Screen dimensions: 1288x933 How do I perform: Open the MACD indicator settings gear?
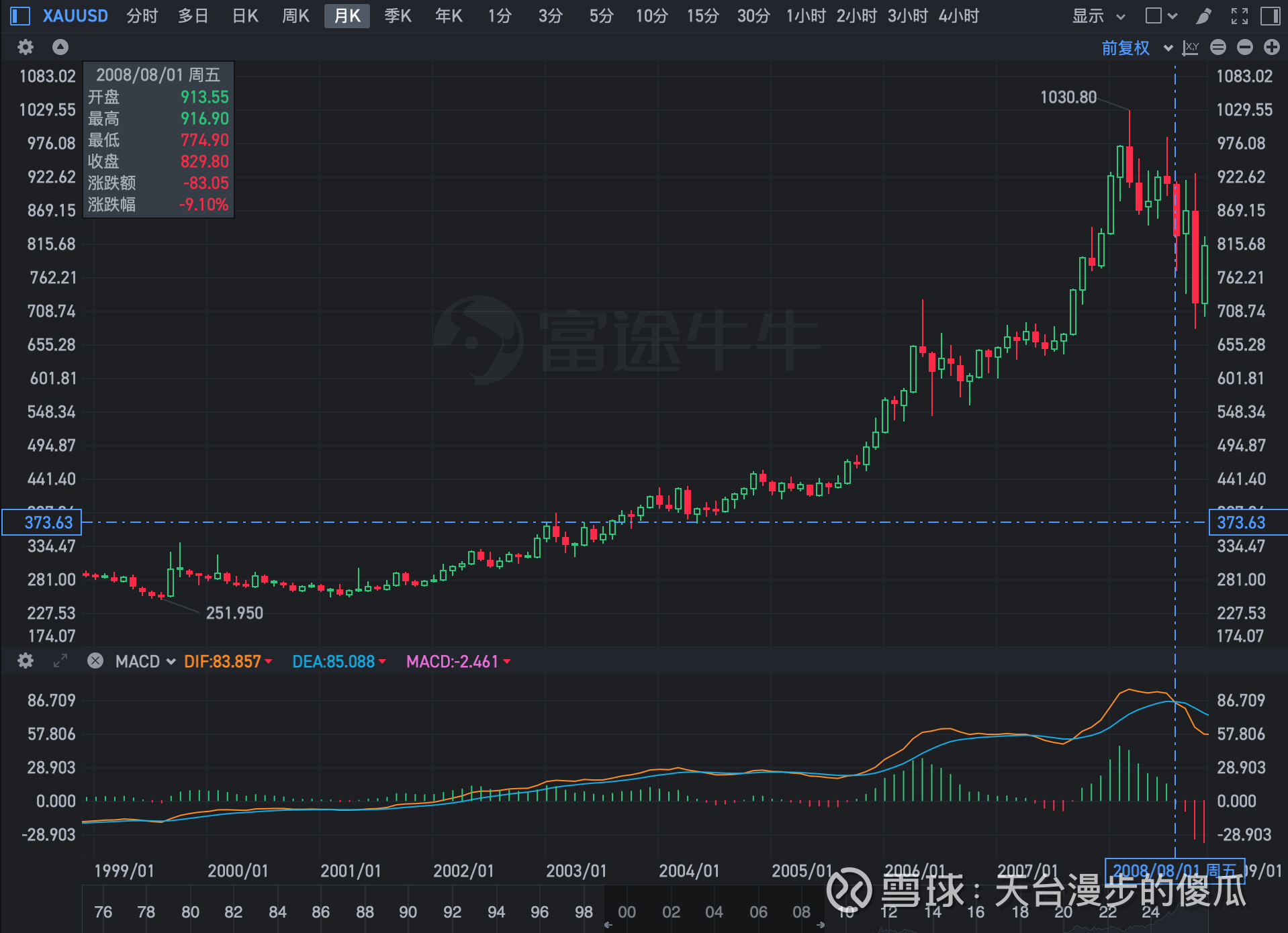[x=25, y=661]
